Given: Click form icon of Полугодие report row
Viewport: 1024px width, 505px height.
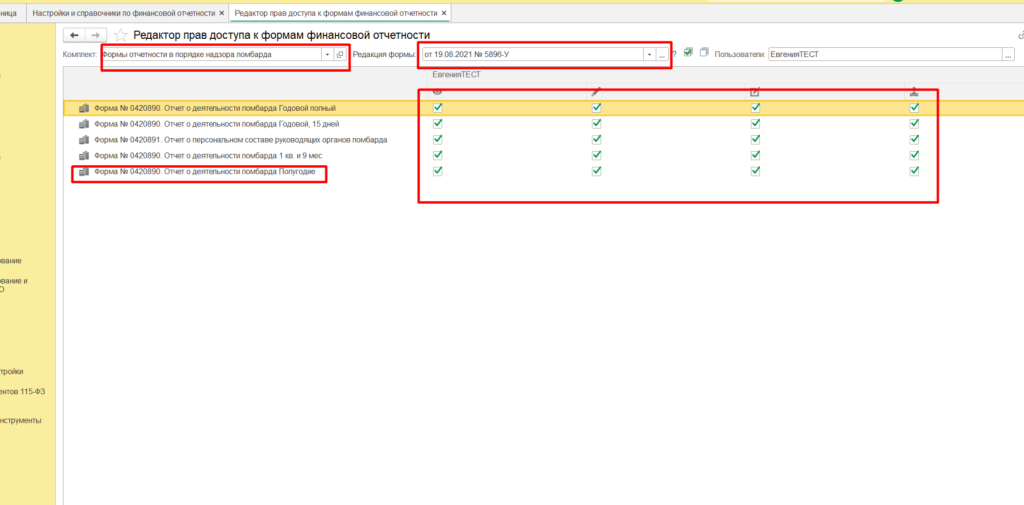Looking at the screenshot, I should [84, 172].
